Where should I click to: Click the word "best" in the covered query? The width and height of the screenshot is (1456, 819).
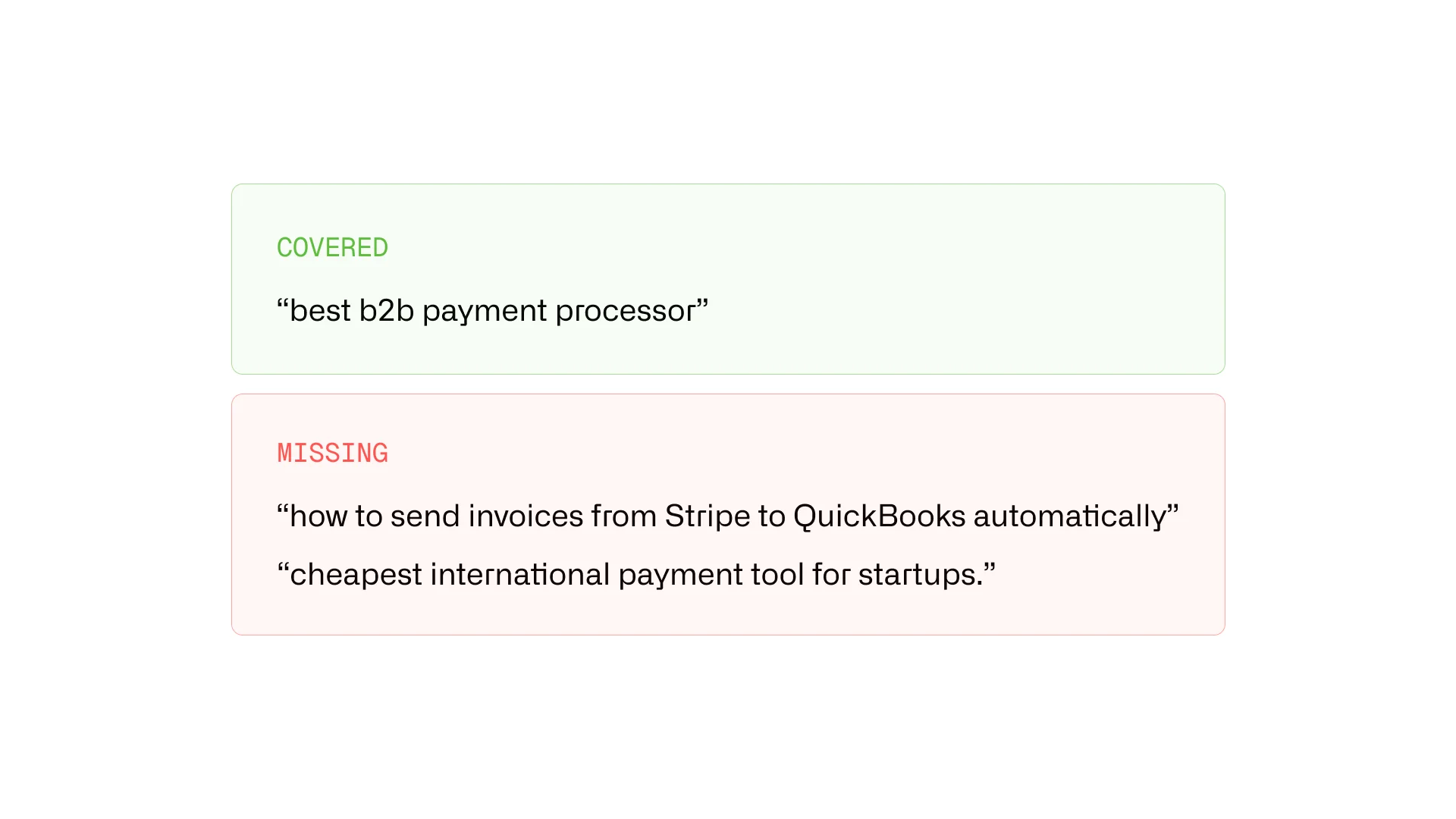pyautogui.click(x=320, y=310)
